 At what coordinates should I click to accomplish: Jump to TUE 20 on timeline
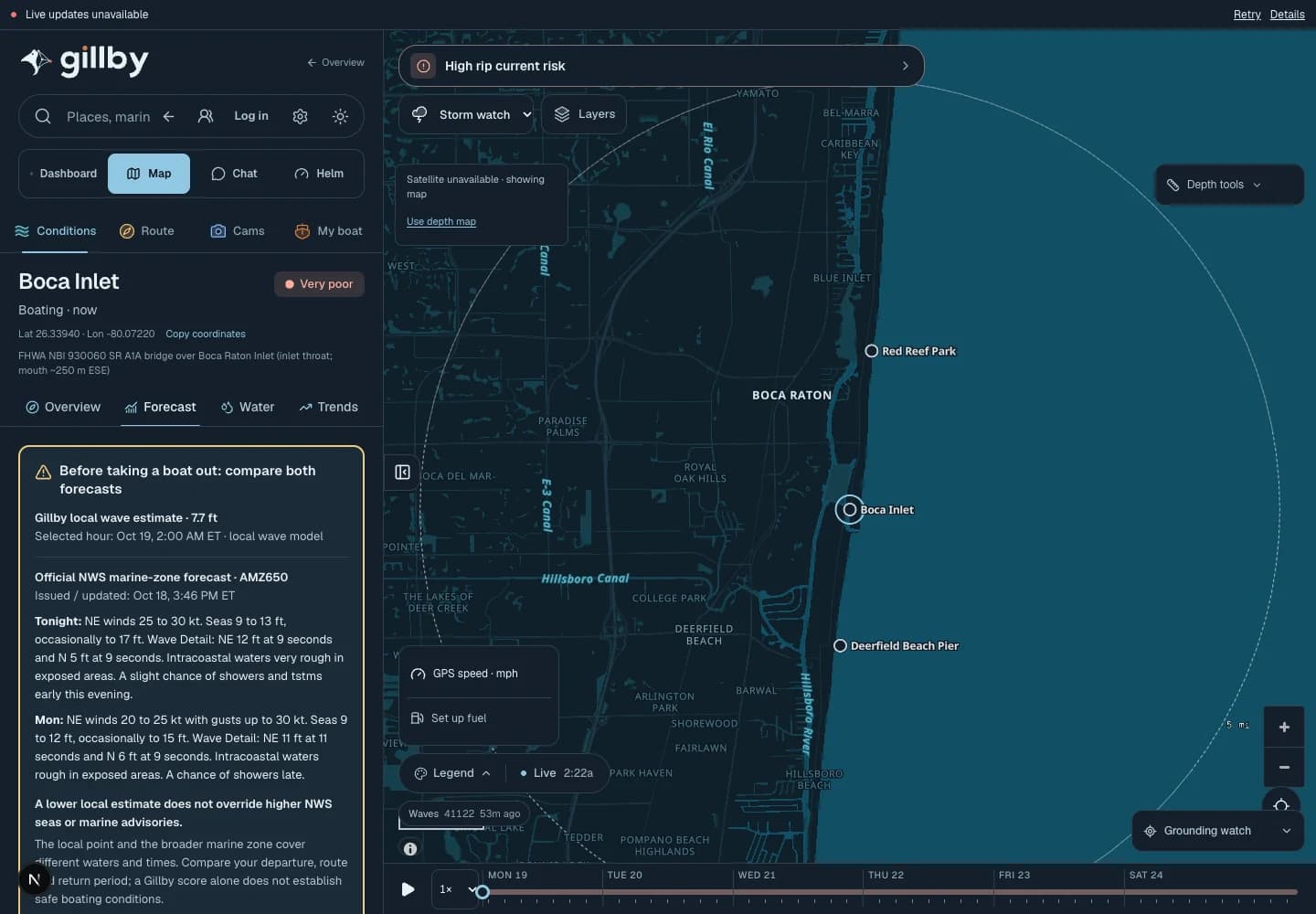pos(624,876)
